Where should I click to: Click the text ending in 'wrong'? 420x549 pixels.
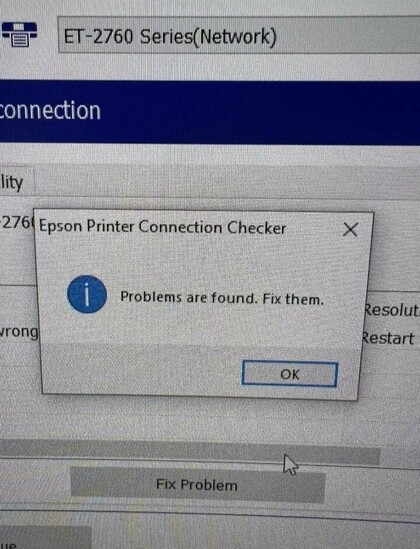(x=19, y=332)
